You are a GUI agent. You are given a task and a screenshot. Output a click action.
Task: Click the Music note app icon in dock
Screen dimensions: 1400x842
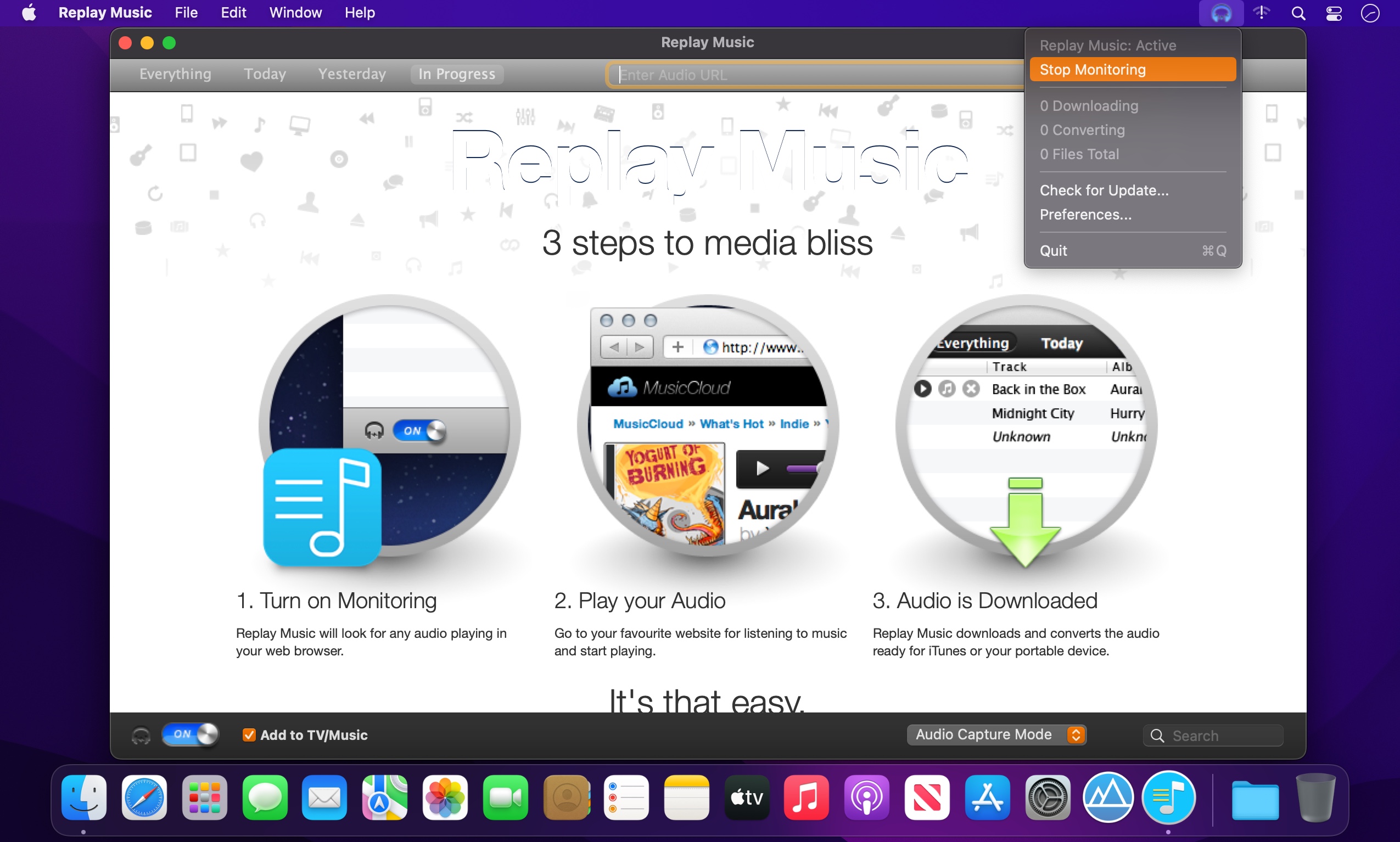(808, 797)
